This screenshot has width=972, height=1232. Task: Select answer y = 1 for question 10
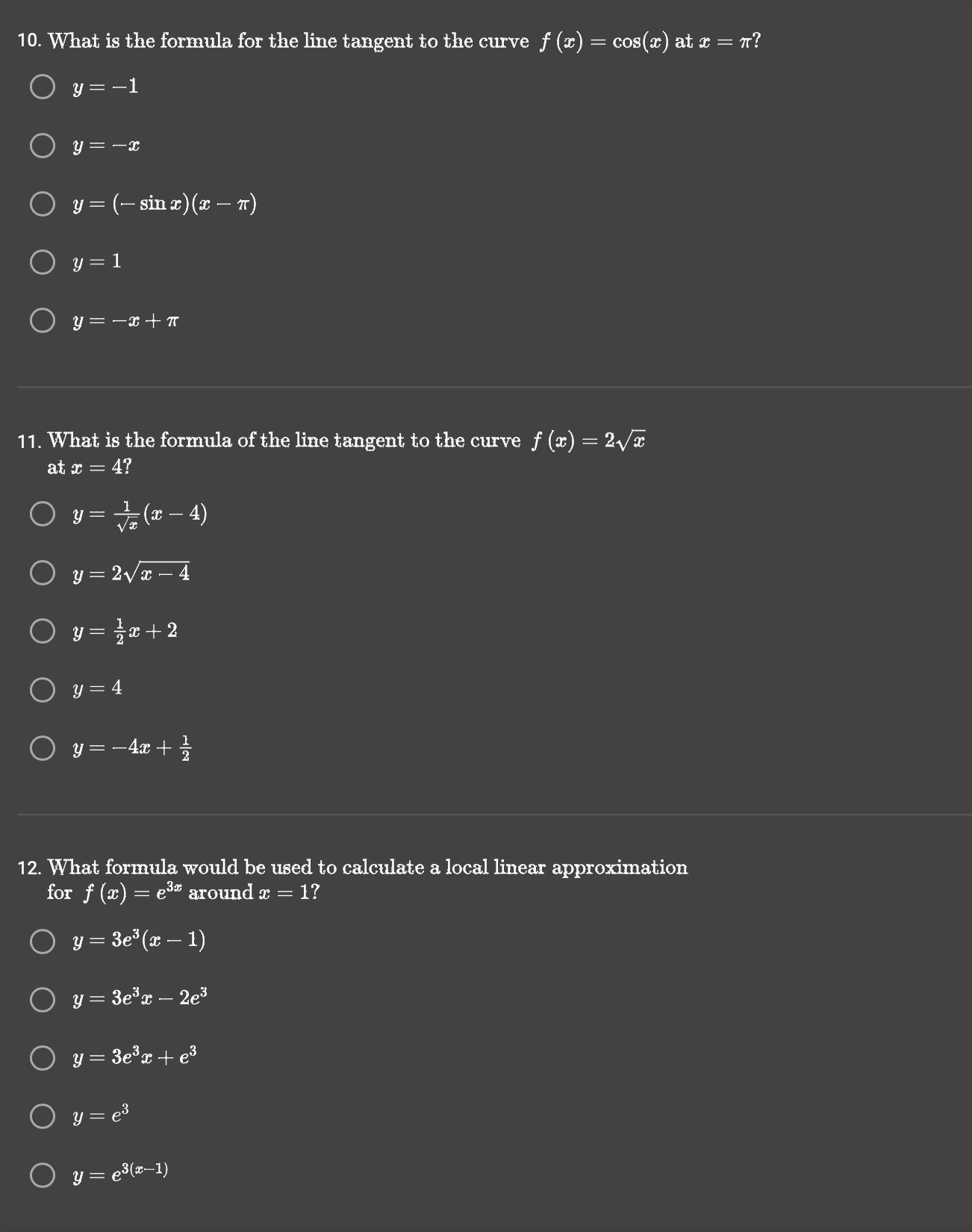tap(43, 261)
